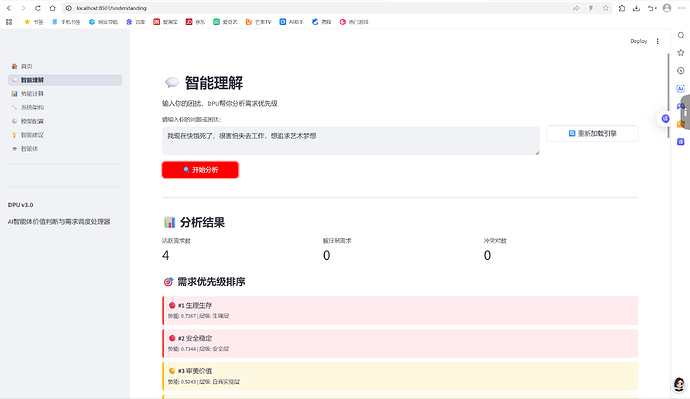This screenshot has width=690, height=399.
Task: Open the user profile avatar icon
Action: tap(667, 8)
